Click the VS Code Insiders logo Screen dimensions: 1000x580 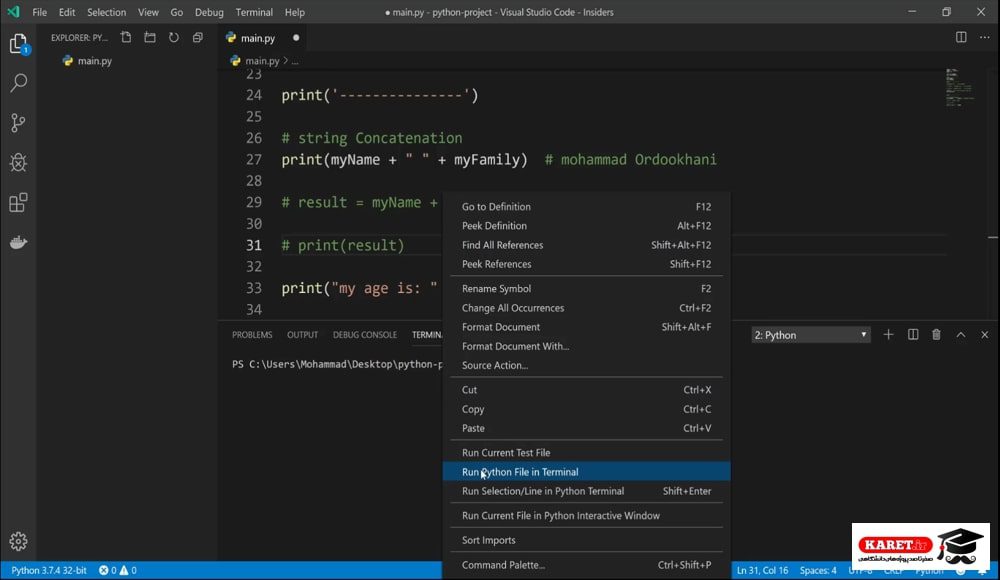tap(13, 12)
